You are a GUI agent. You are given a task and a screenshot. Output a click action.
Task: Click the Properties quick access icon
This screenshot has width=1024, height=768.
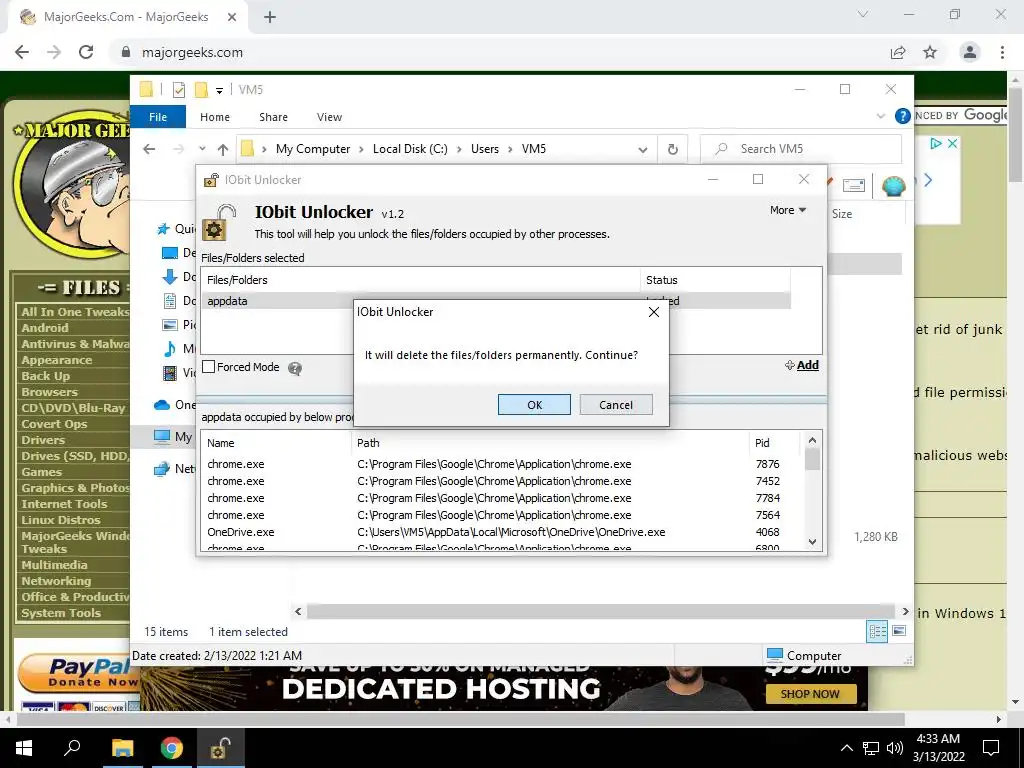click(x=178, y=90)
